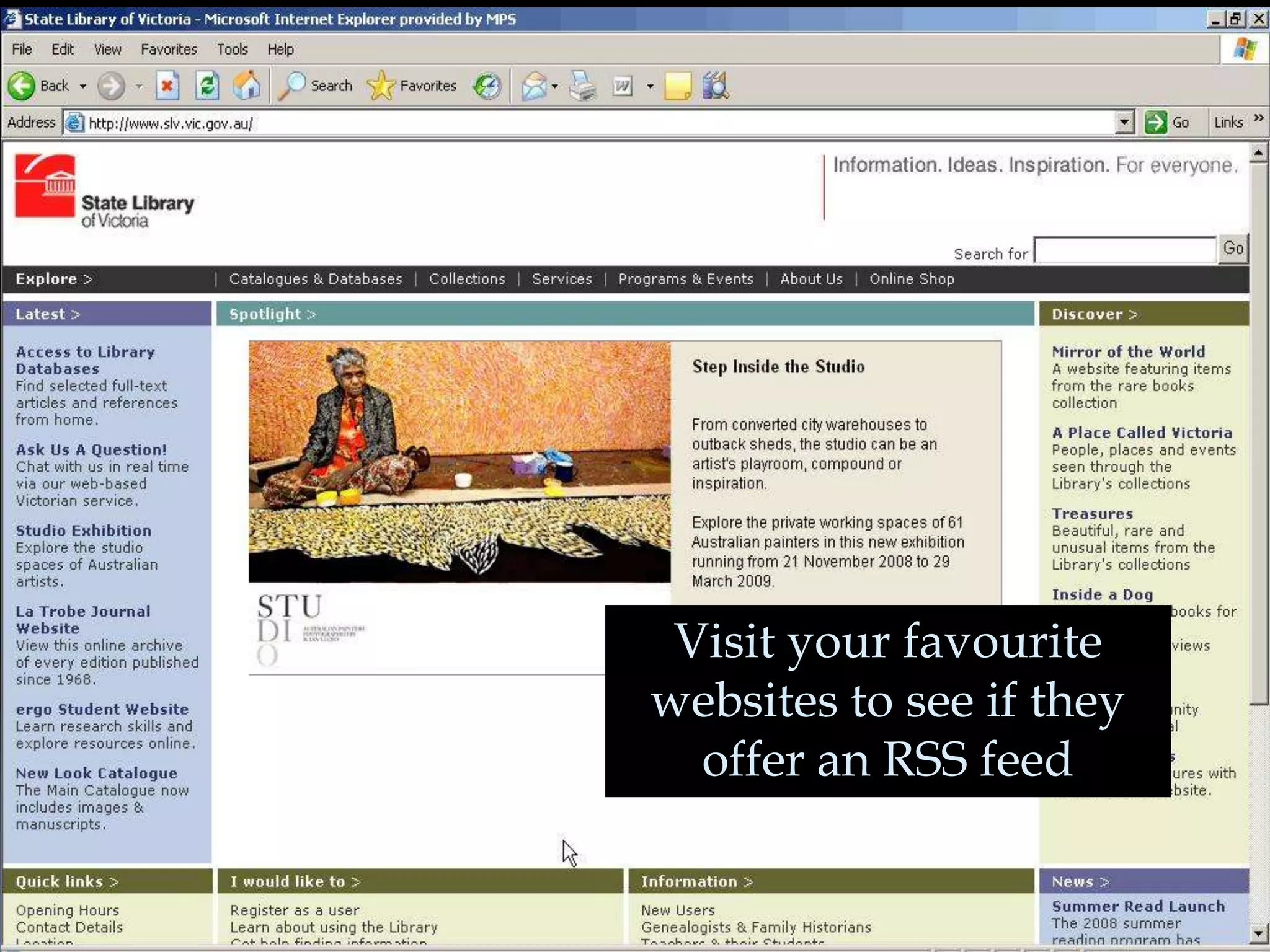Open the Ask Us A Question link
Screen dimensions: 1270x952
[x=91, y=449]
